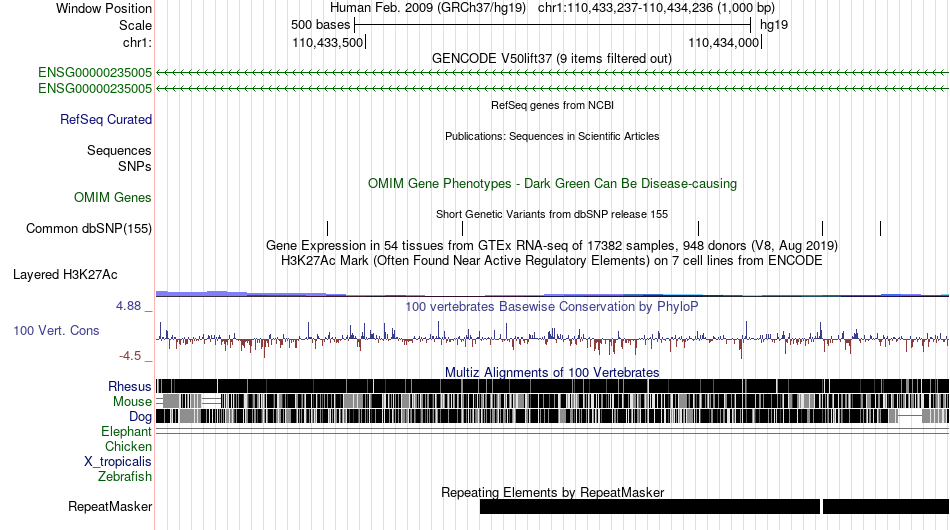
Task: Open the SNPs track label
Action: pos(135,166)
